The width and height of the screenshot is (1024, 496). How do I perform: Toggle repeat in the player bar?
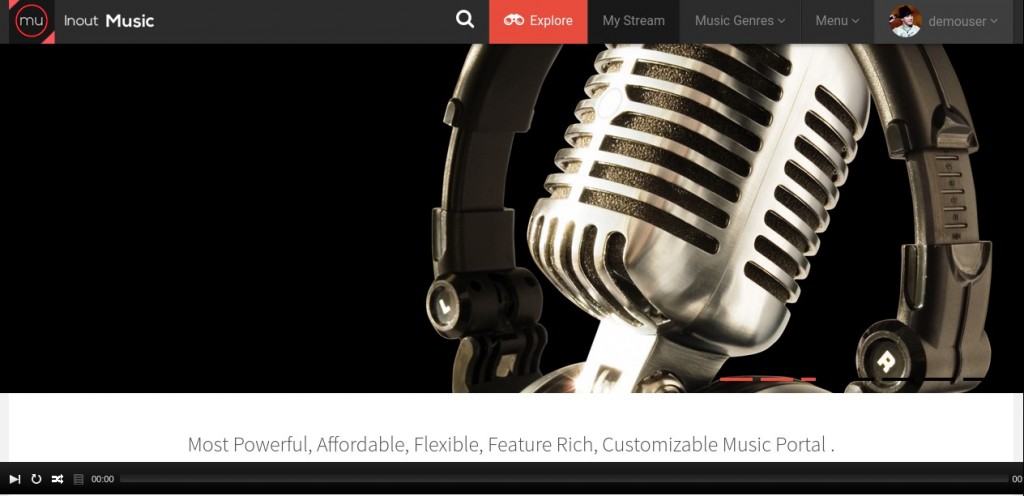click(36, 479)
